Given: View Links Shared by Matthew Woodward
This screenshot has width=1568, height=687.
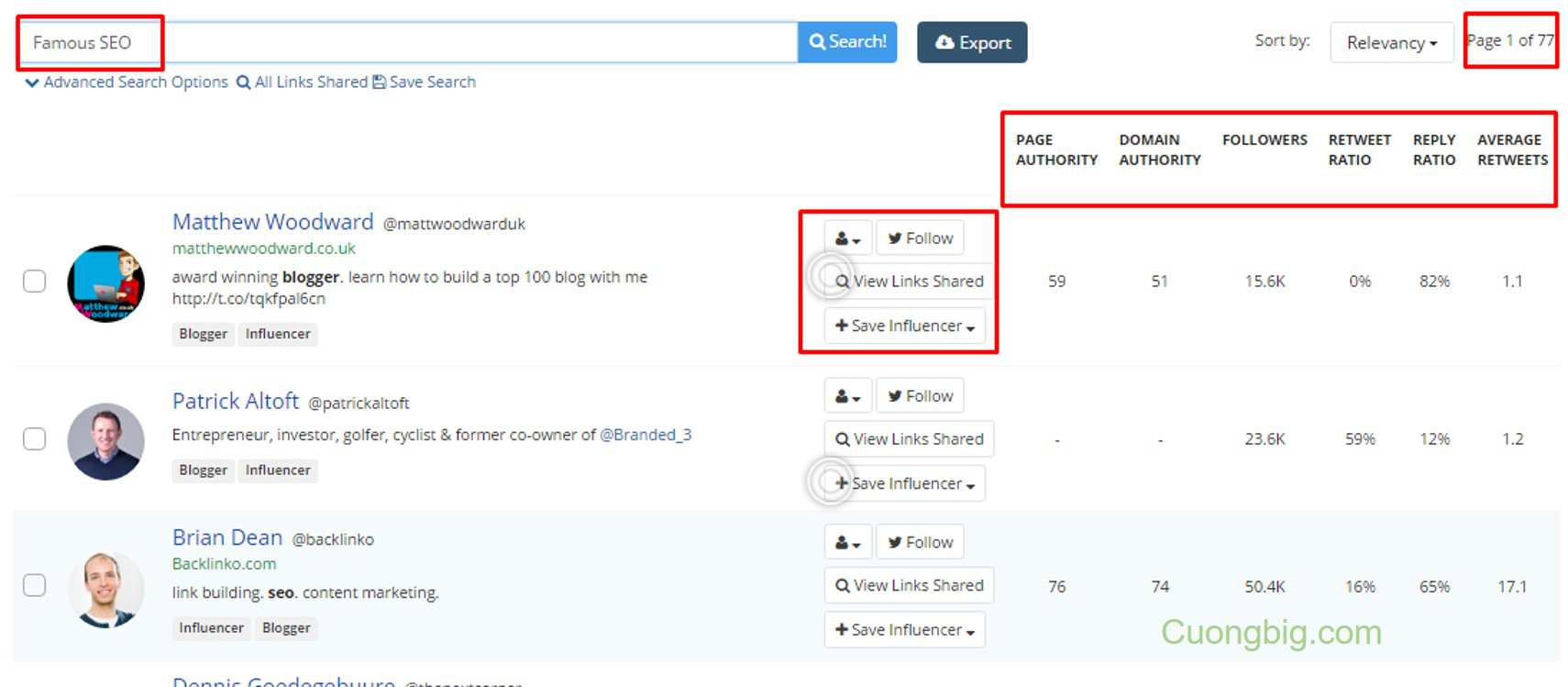Looking at the screenshot, I should pos(909,282).
